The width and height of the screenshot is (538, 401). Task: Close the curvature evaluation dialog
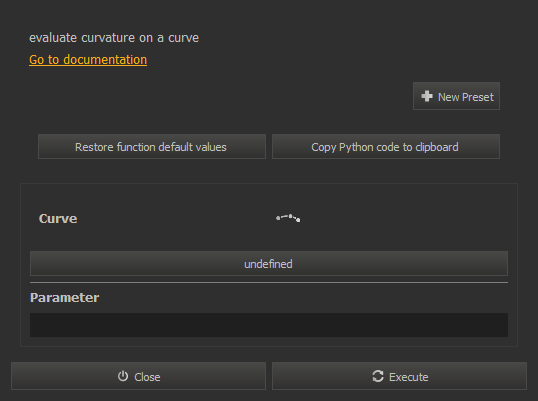pyautogui.click(x=138, y=376)
